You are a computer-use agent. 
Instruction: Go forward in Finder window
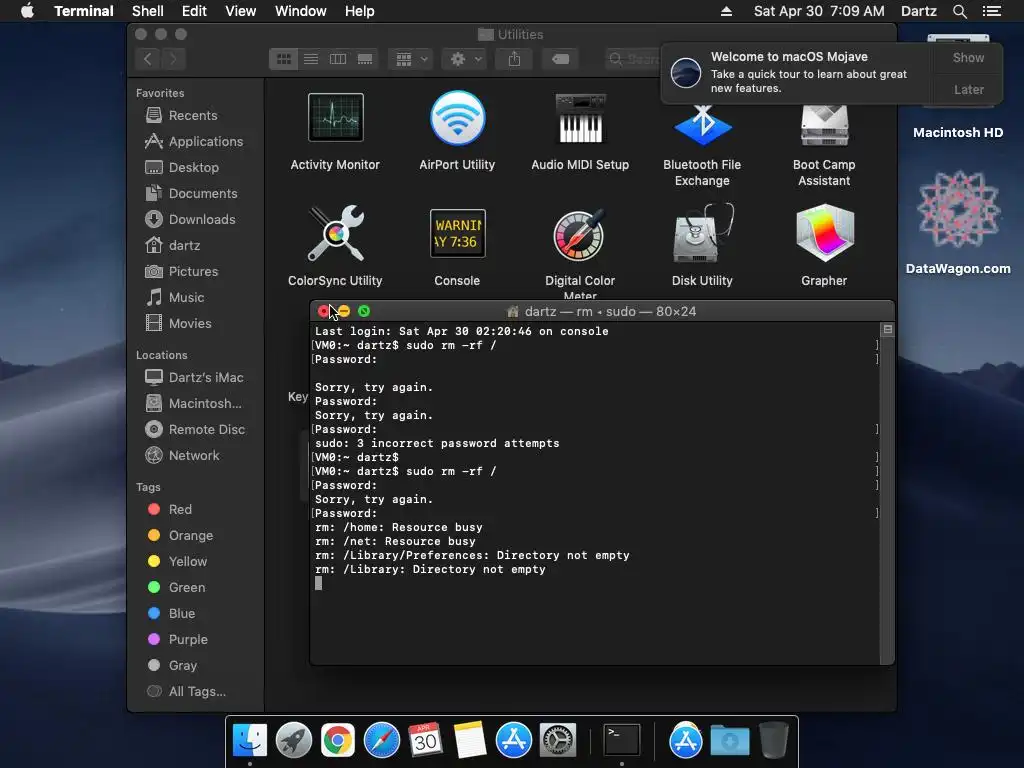[174, 59]
